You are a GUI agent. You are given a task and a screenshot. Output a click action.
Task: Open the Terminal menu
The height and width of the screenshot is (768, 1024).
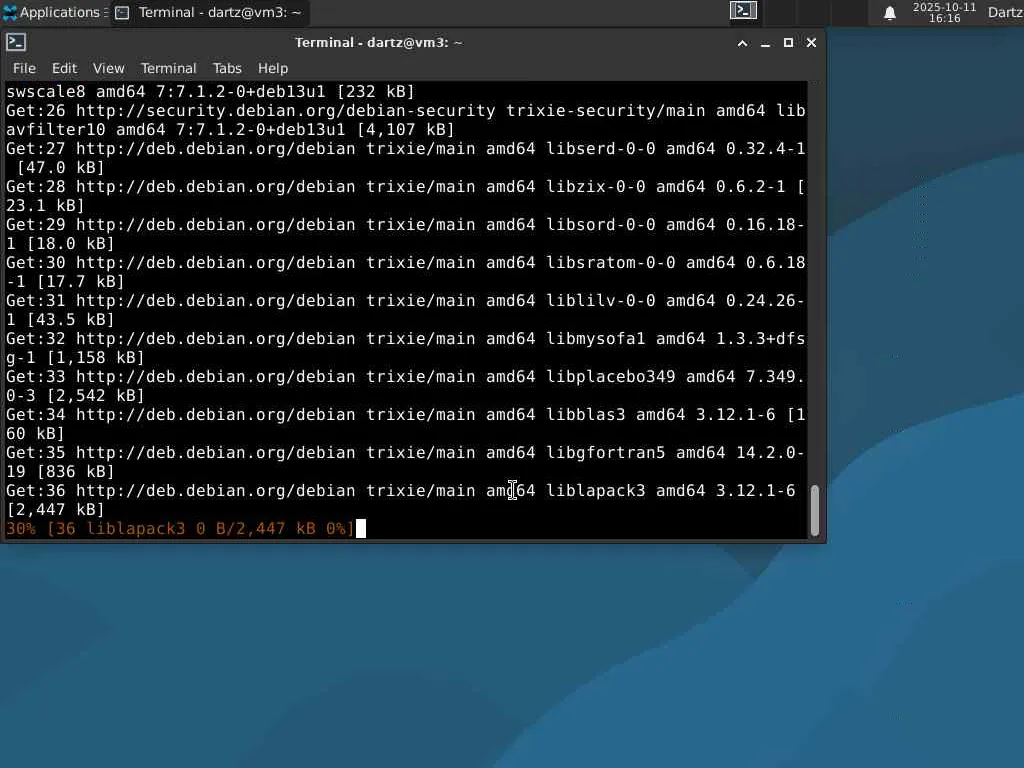point(168,68)
